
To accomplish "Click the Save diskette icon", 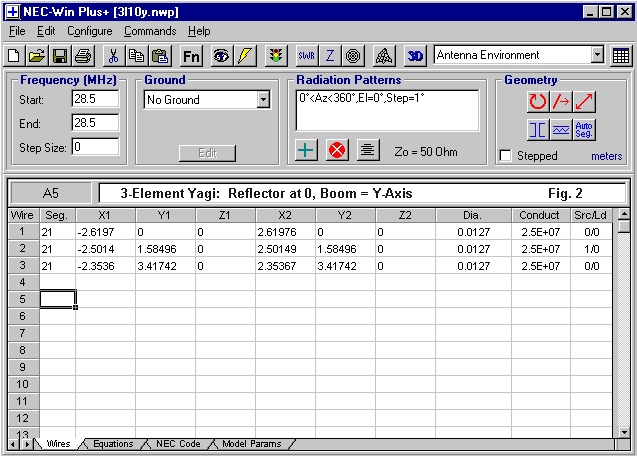I will [x=59, y=56].
